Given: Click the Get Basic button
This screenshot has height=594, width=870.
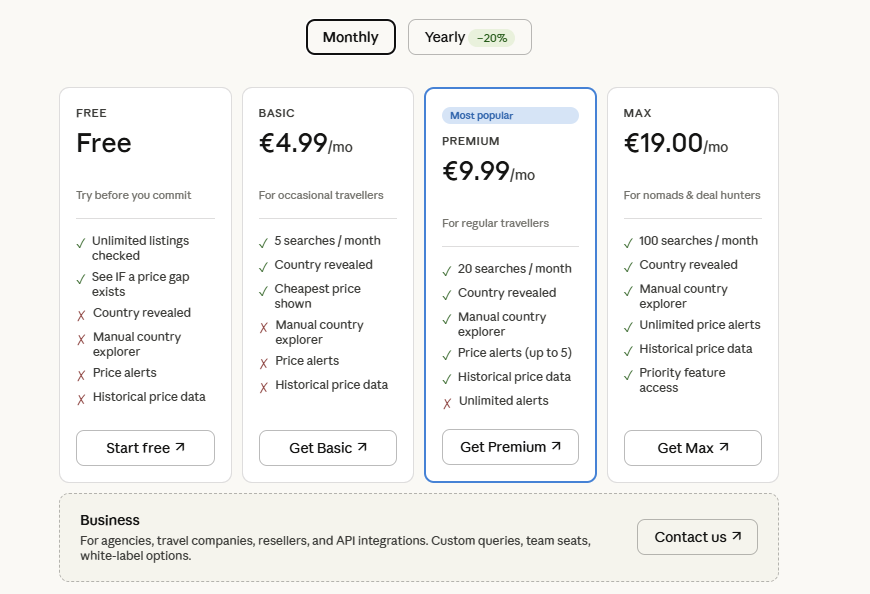Looking at the screenshot, I should 327,448.
